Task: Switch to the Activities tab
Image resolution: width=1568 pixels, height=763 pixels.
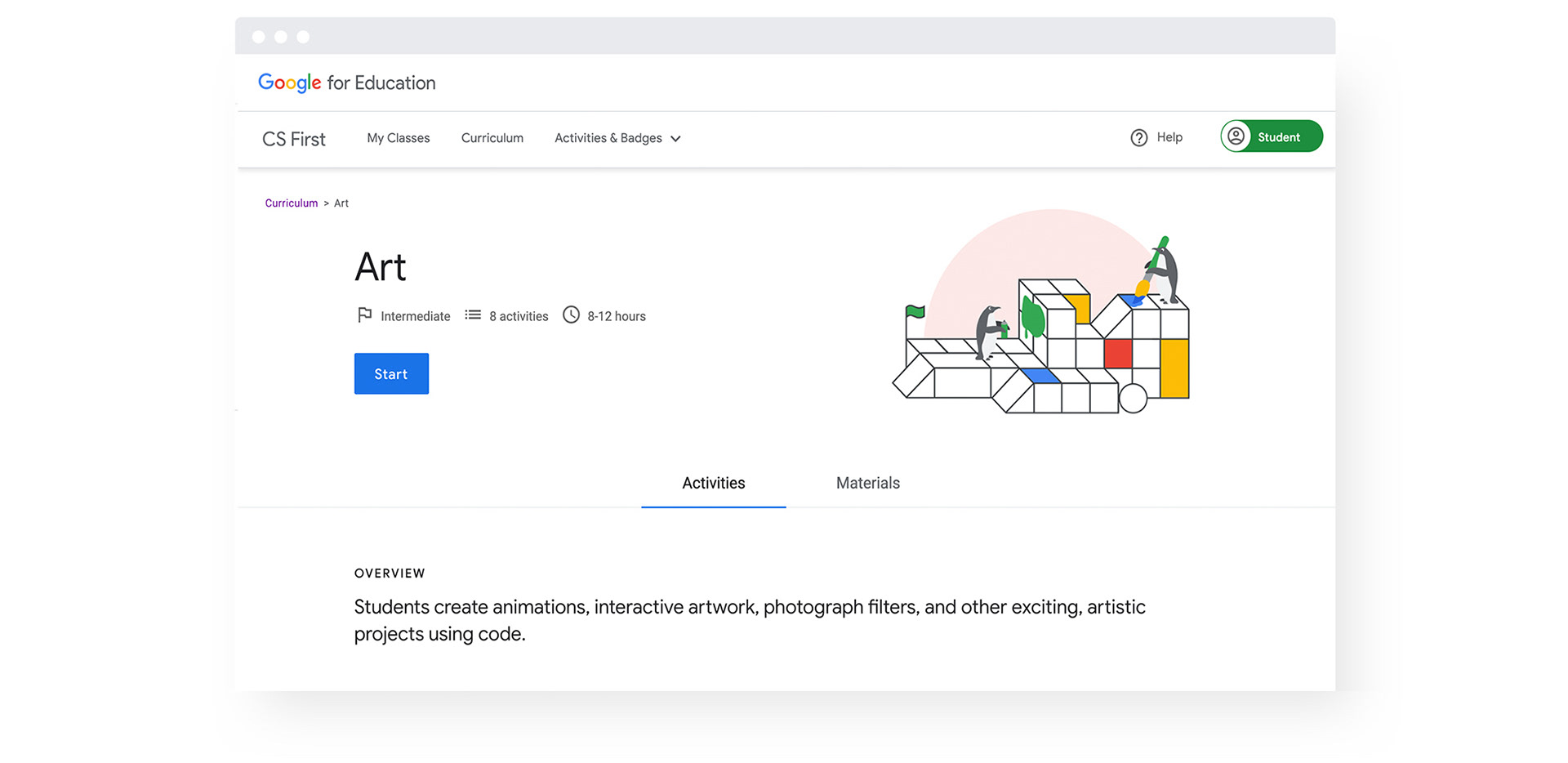Action: coord(714,483)
